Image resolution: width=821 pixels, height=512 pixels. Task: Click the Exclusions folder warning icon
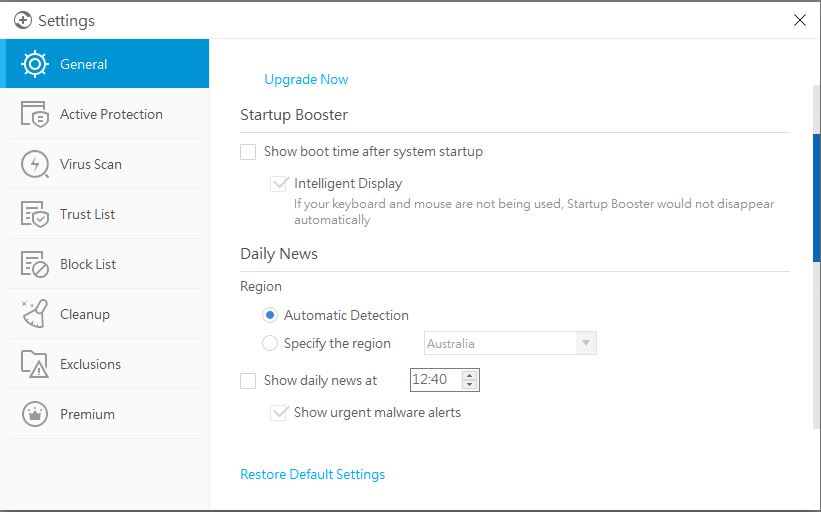pos(35,364)
